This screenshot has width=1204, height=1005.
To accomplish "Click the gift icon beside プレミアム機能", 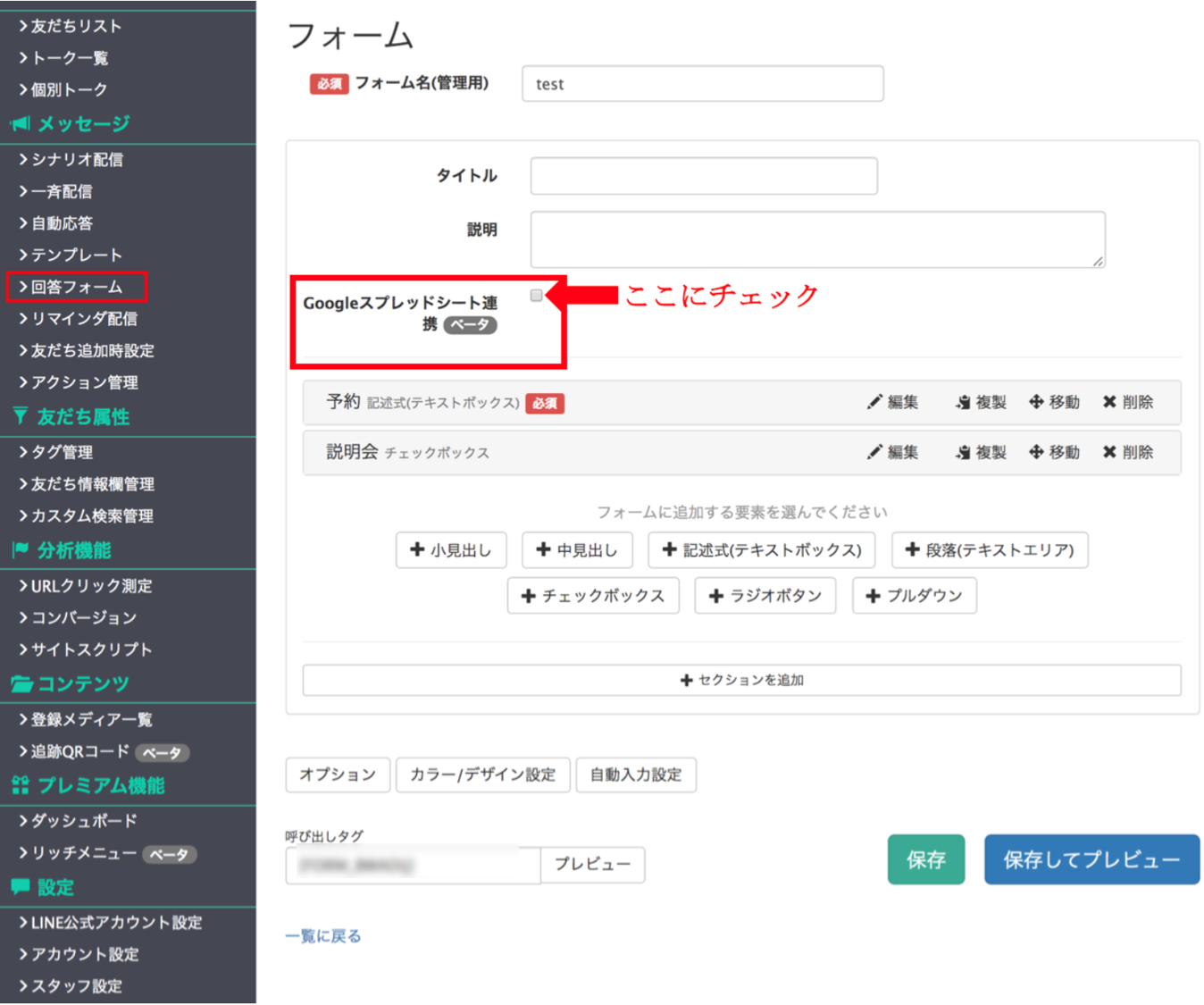I will point(21,785).
